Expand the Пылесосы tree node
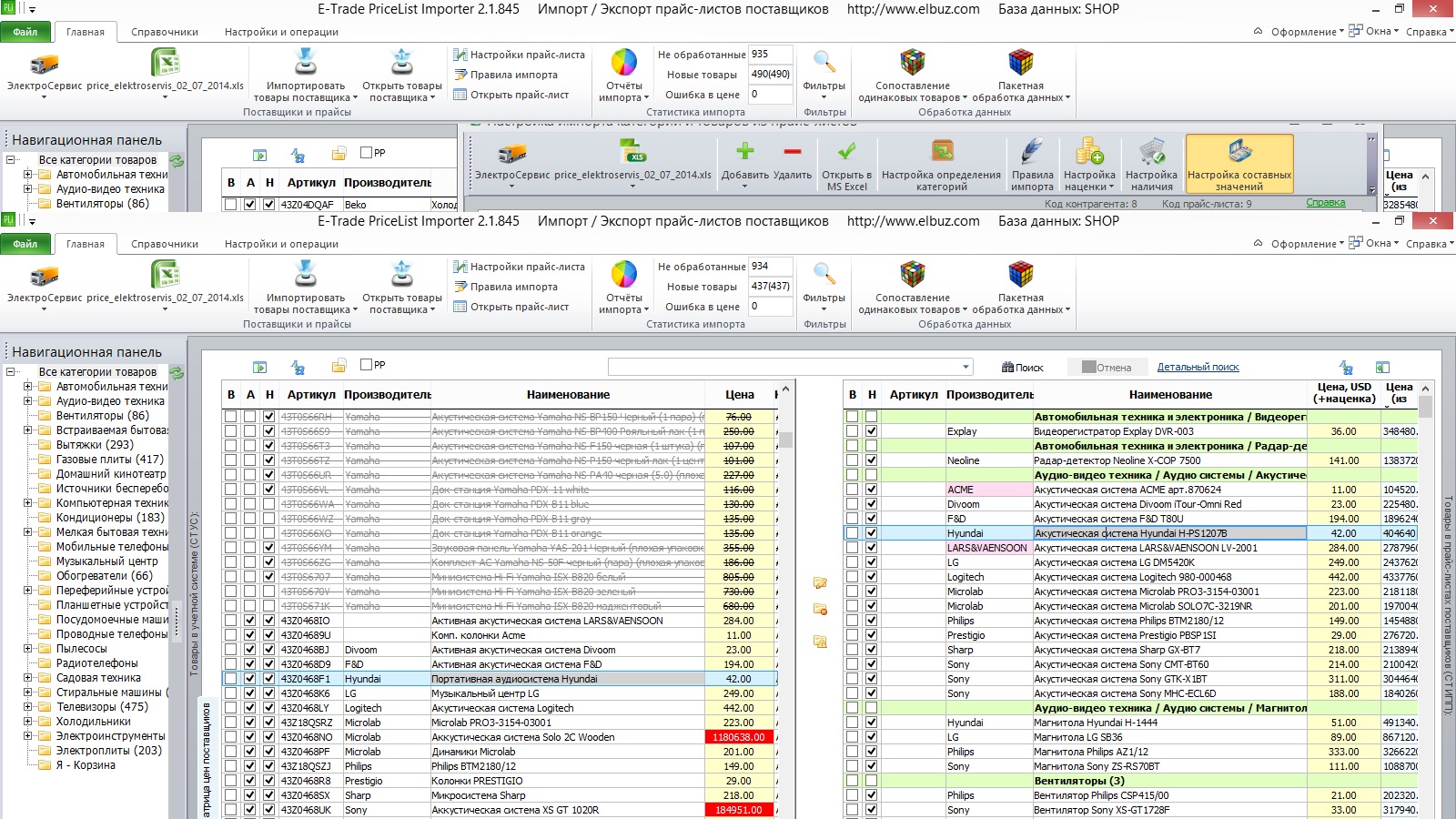 click(27, 649)
